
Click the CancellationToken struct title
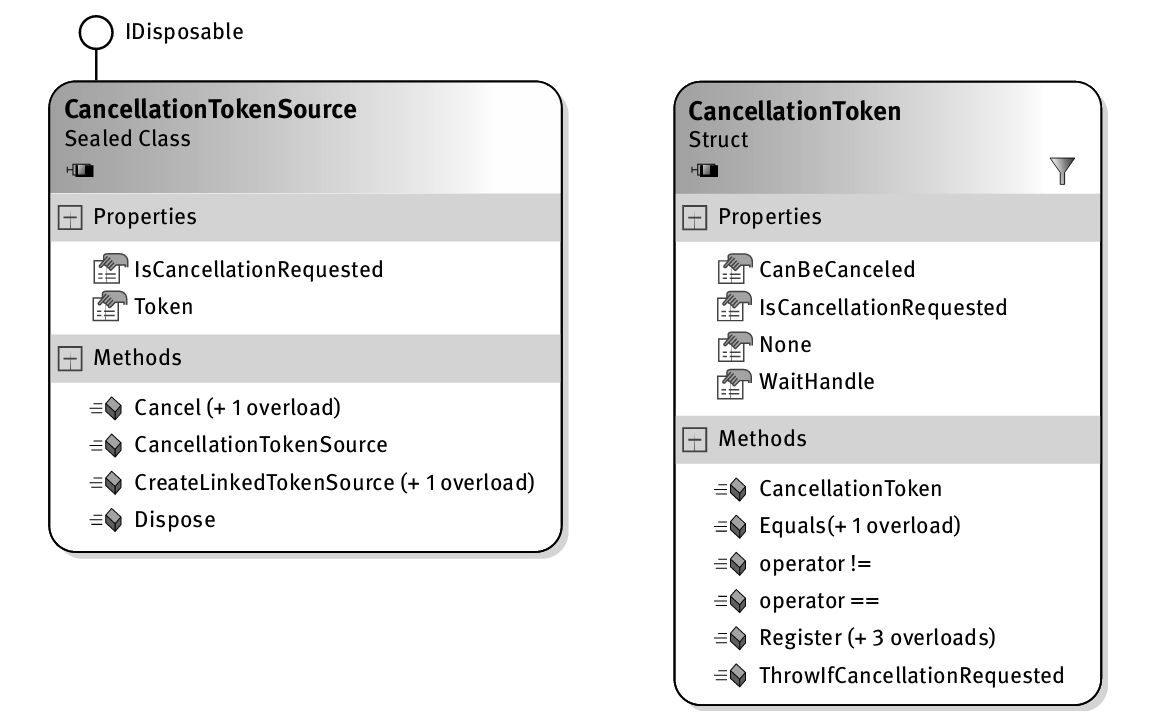794,111
